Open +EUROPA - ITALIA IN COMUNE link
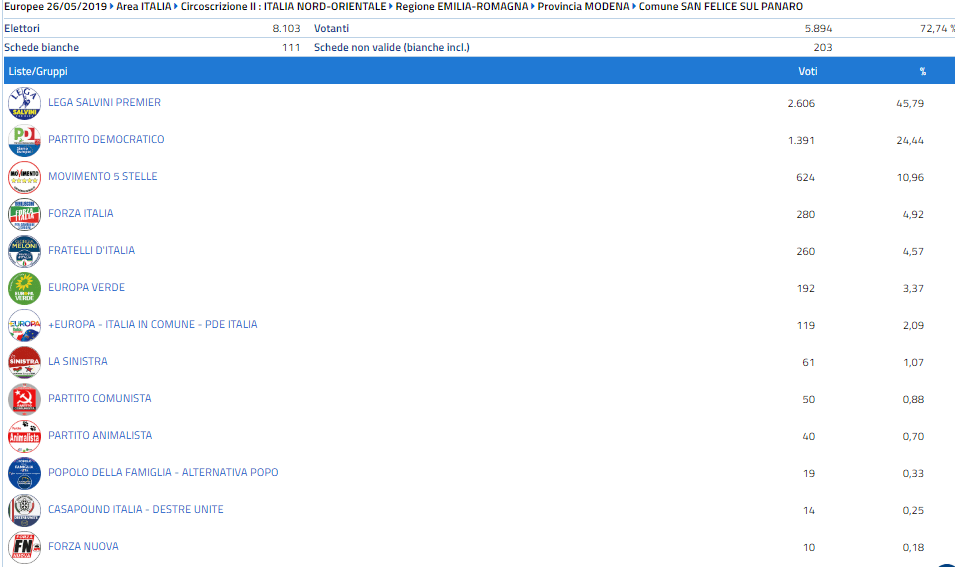 coord(152,325)
